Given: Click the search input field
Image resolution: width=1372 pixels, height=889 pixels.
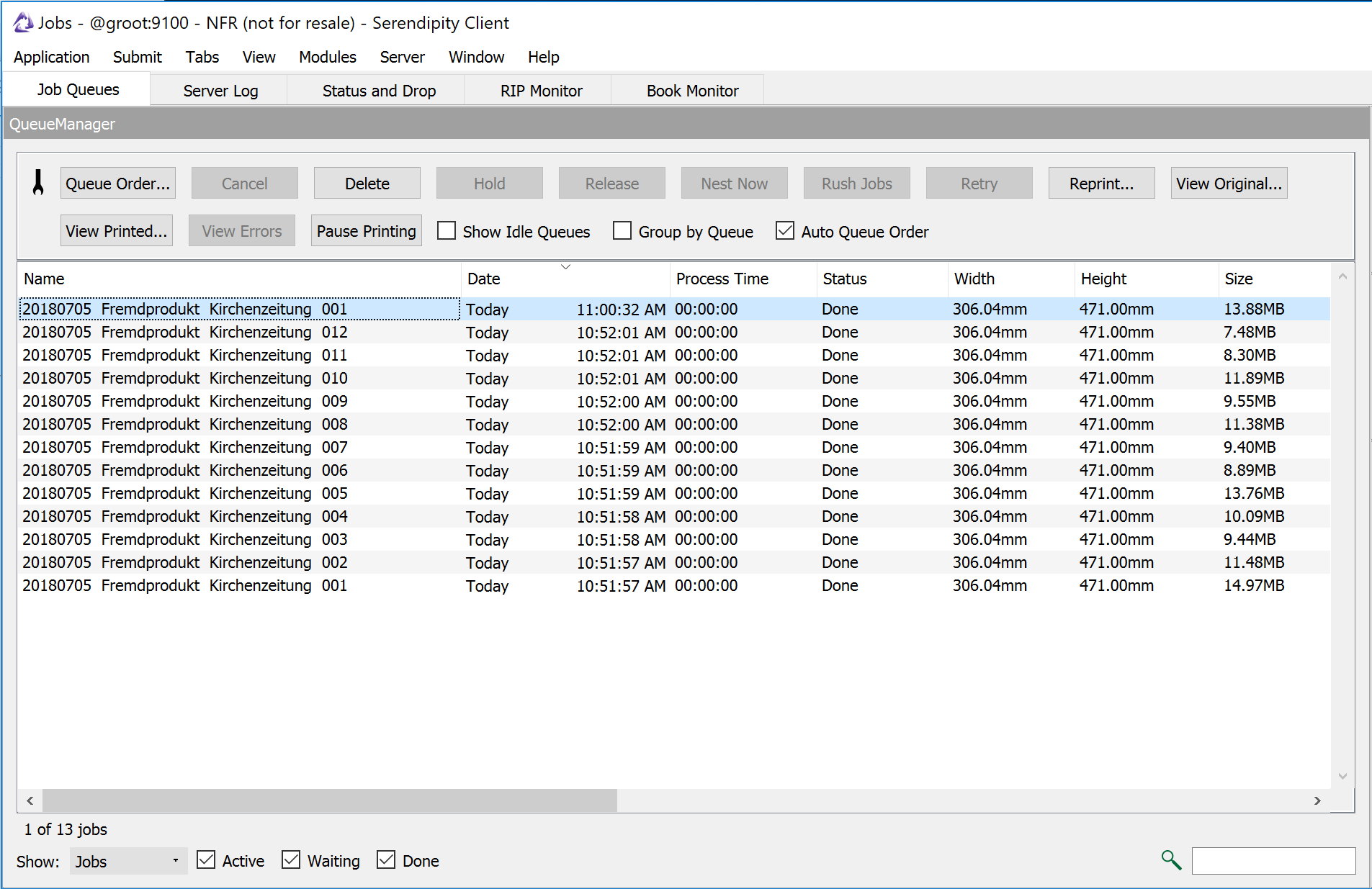Looking at the screenshot, I should [x=1273, y=860].
